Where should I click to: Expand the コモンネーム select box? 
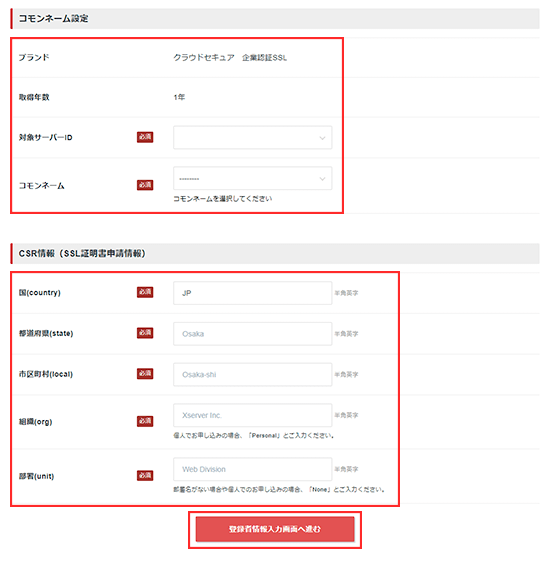coord(253,178)
